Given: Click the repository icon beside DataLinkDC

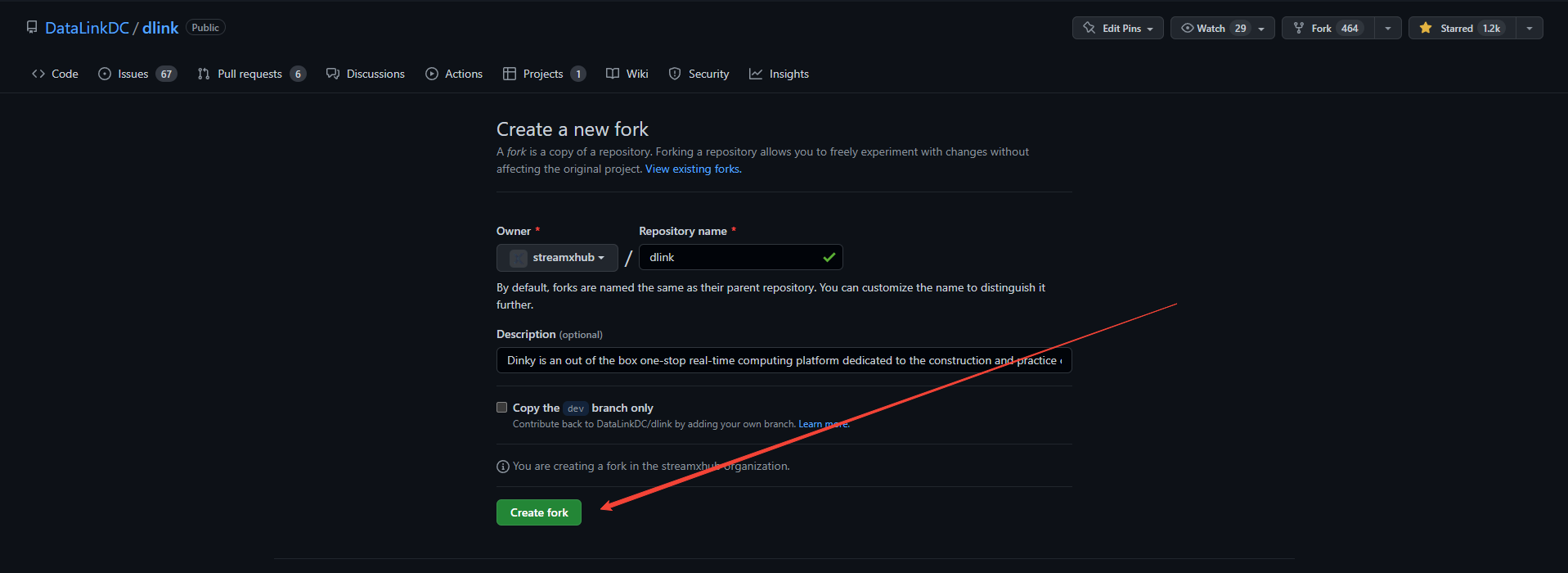Looking at the screenshot, I should point(32,27).
